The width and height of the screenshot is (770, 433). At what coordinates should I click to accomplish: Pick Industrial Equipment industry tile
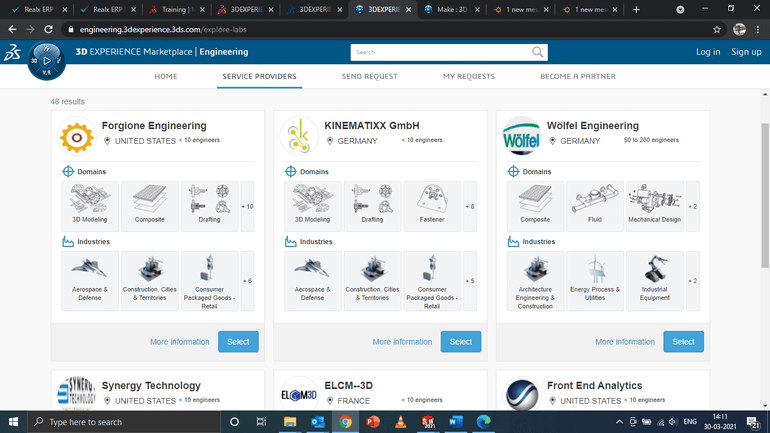[655, 281]
